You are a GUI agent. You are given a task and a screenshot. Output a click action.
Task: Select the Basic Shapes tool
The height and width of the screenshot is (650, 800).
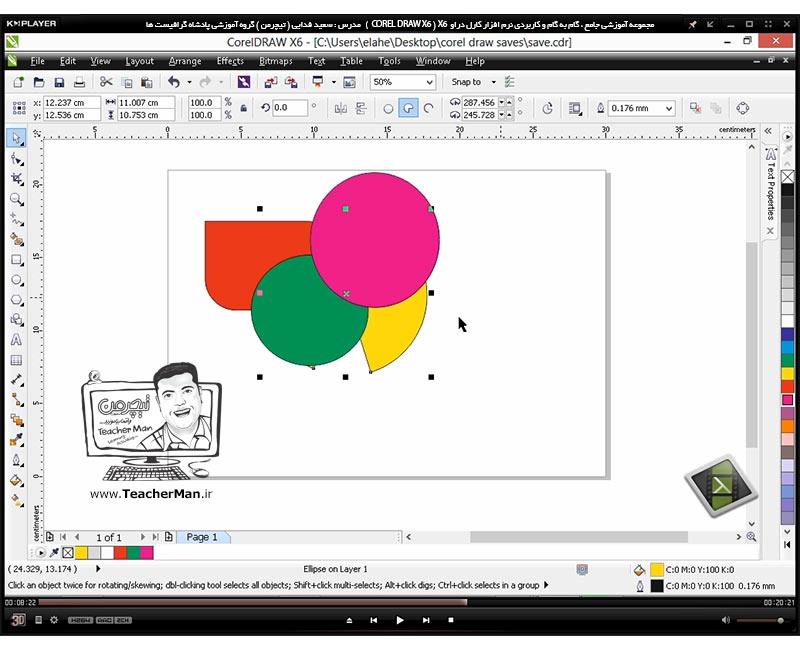16,320
